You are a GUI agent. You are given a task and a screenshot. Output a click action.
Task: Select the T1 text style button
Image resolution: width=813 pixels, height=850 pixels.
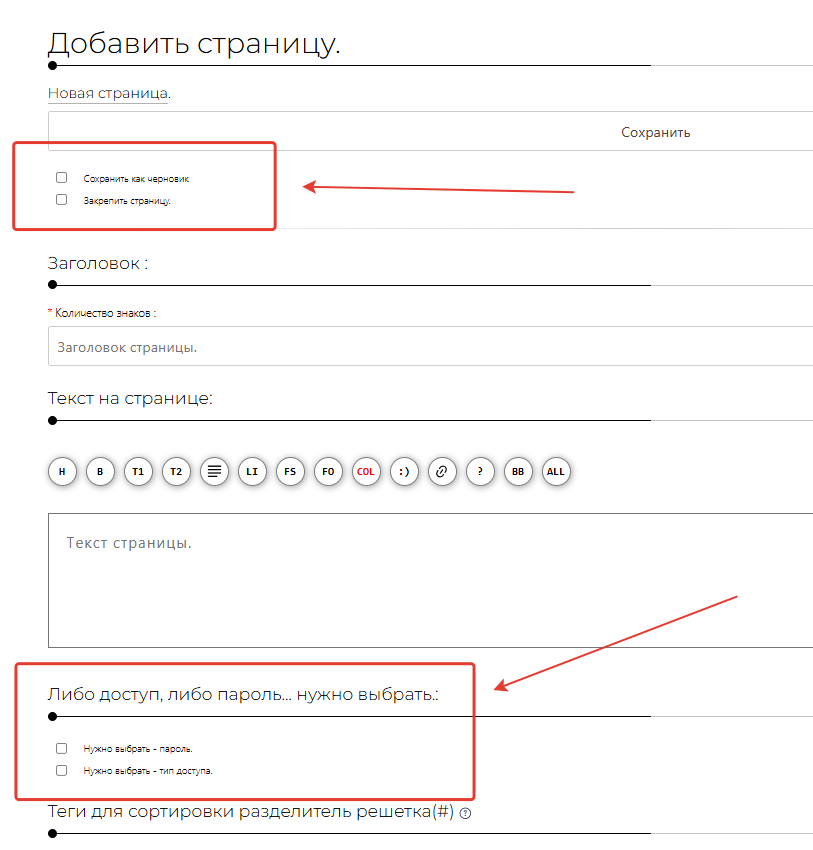(138, 471)
